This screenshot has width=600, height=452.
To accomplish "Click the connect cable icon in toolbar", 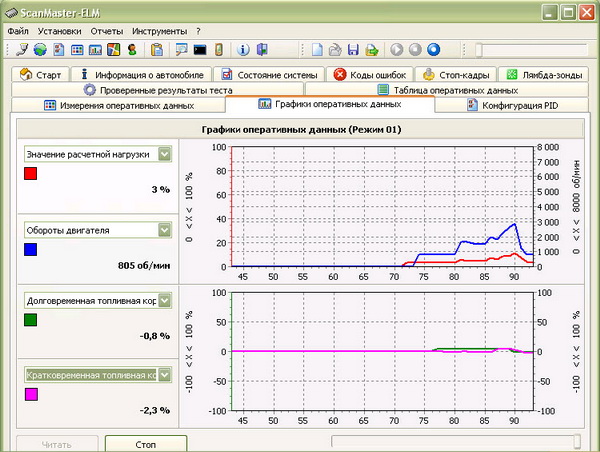I will click(x=22, y=50).
